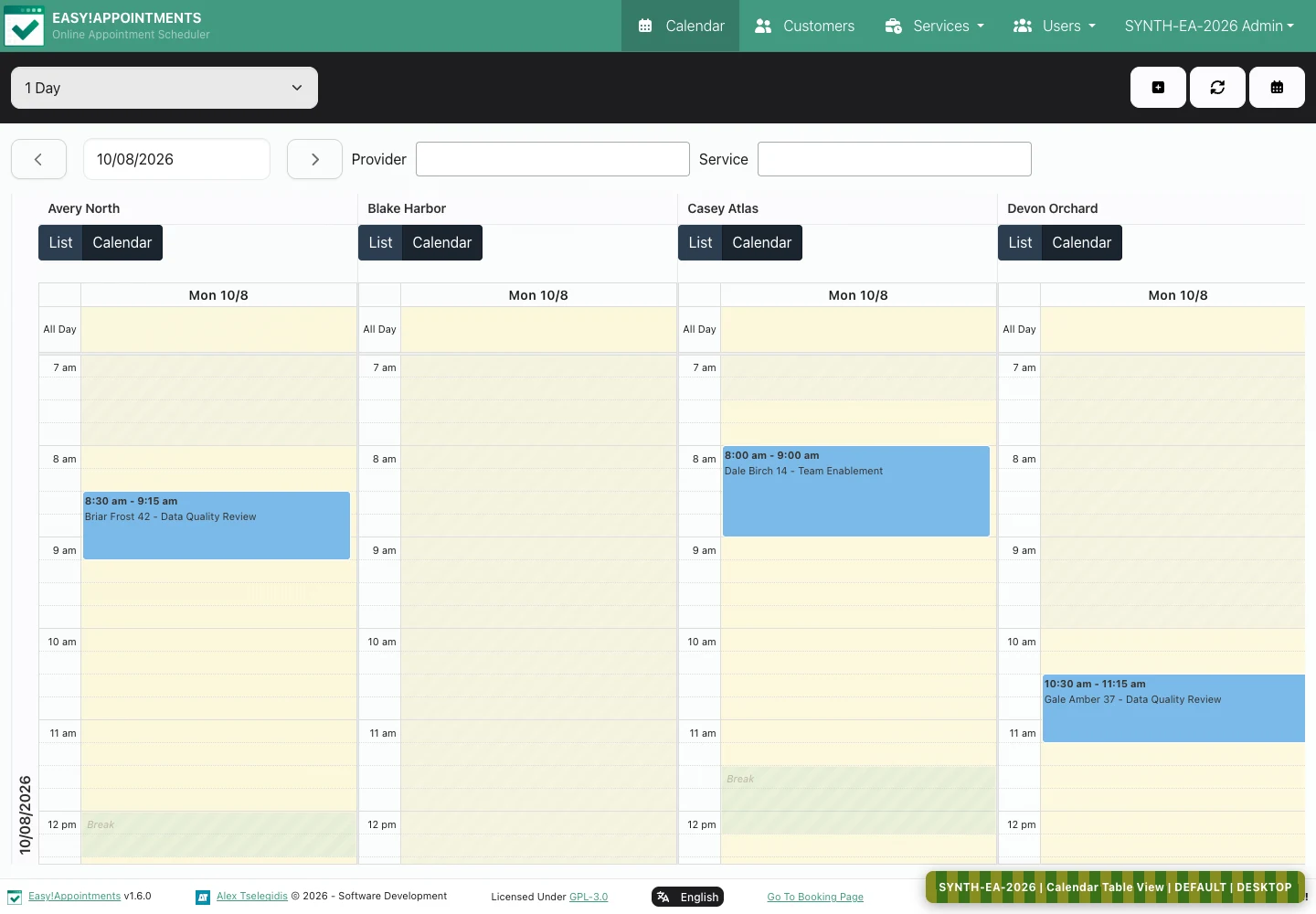
Task: Click the Break block in Casey Atlas's column
Action: [858, 800]
